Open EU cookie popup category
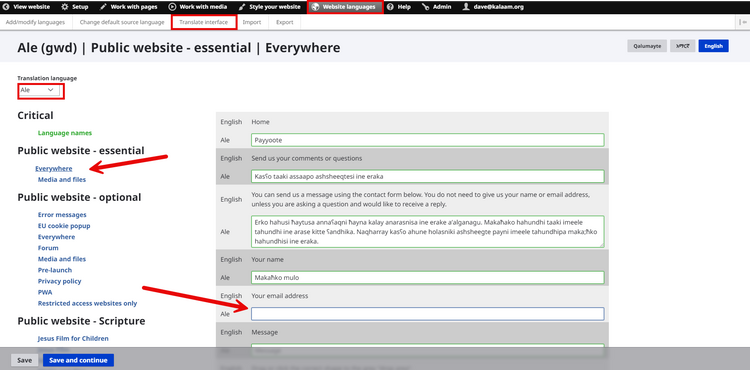The image size is (750, 370). pyautogui.click(x=64, y=226)
